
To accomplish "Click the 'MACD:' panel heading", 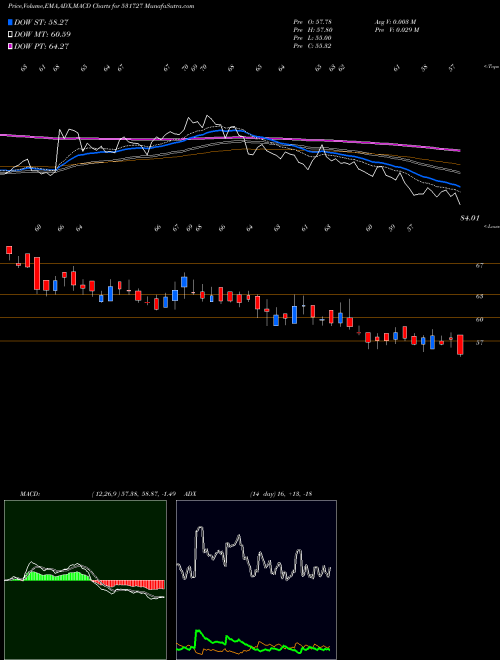I will pyautogui.click(x=30, y=494).
